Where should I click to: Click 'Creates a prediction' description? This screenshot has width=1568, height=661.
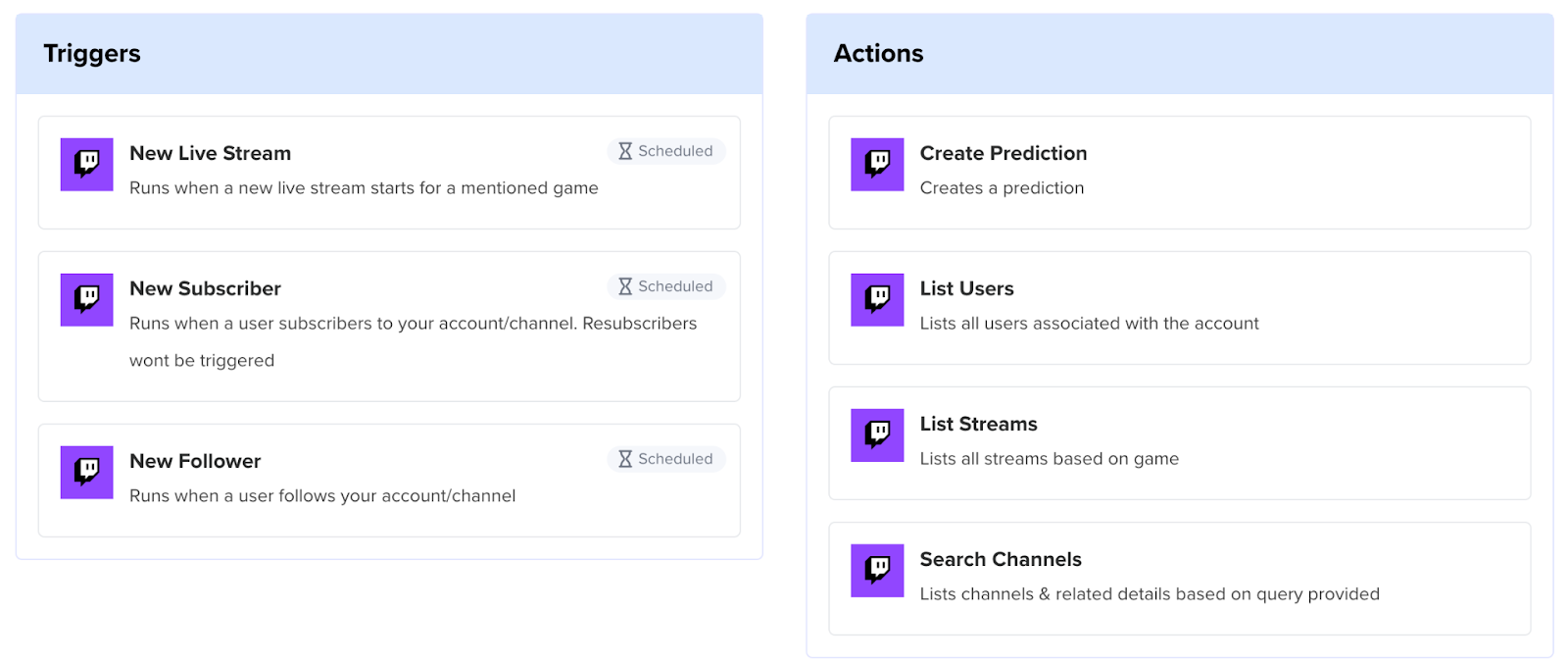[x=1002, y=188]
